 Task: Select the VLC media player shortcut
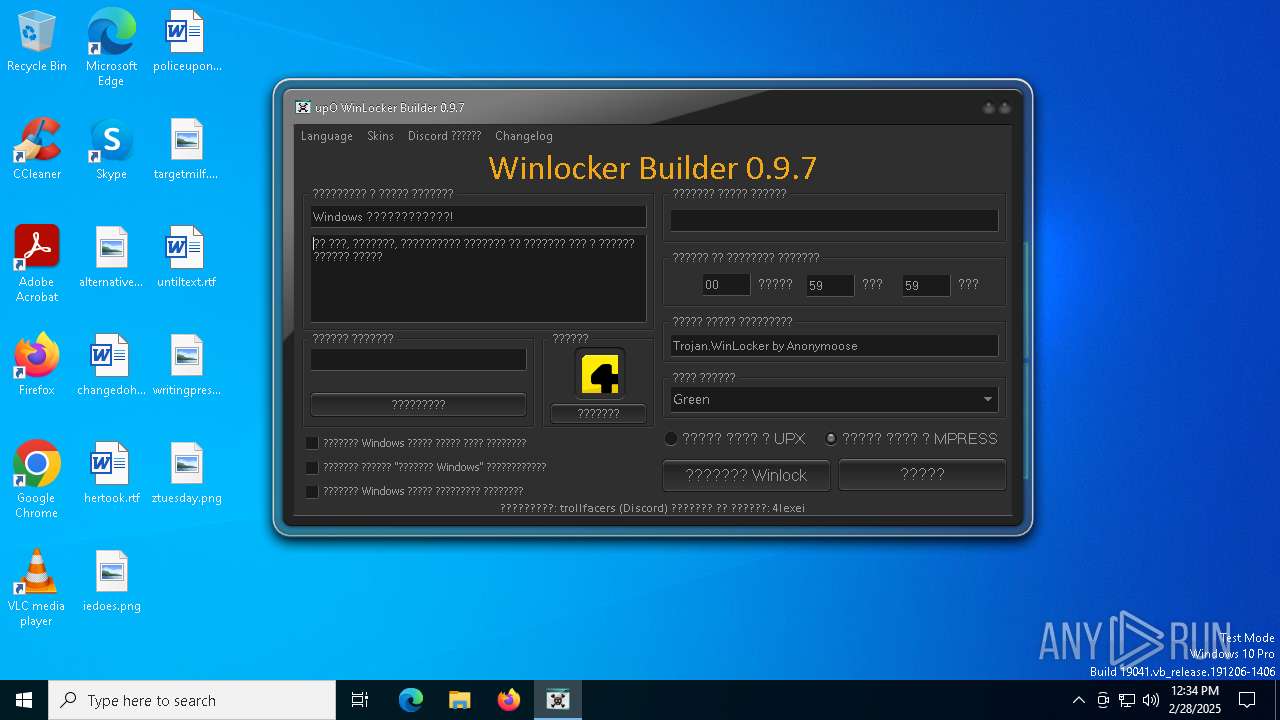(x=37, y=587)
